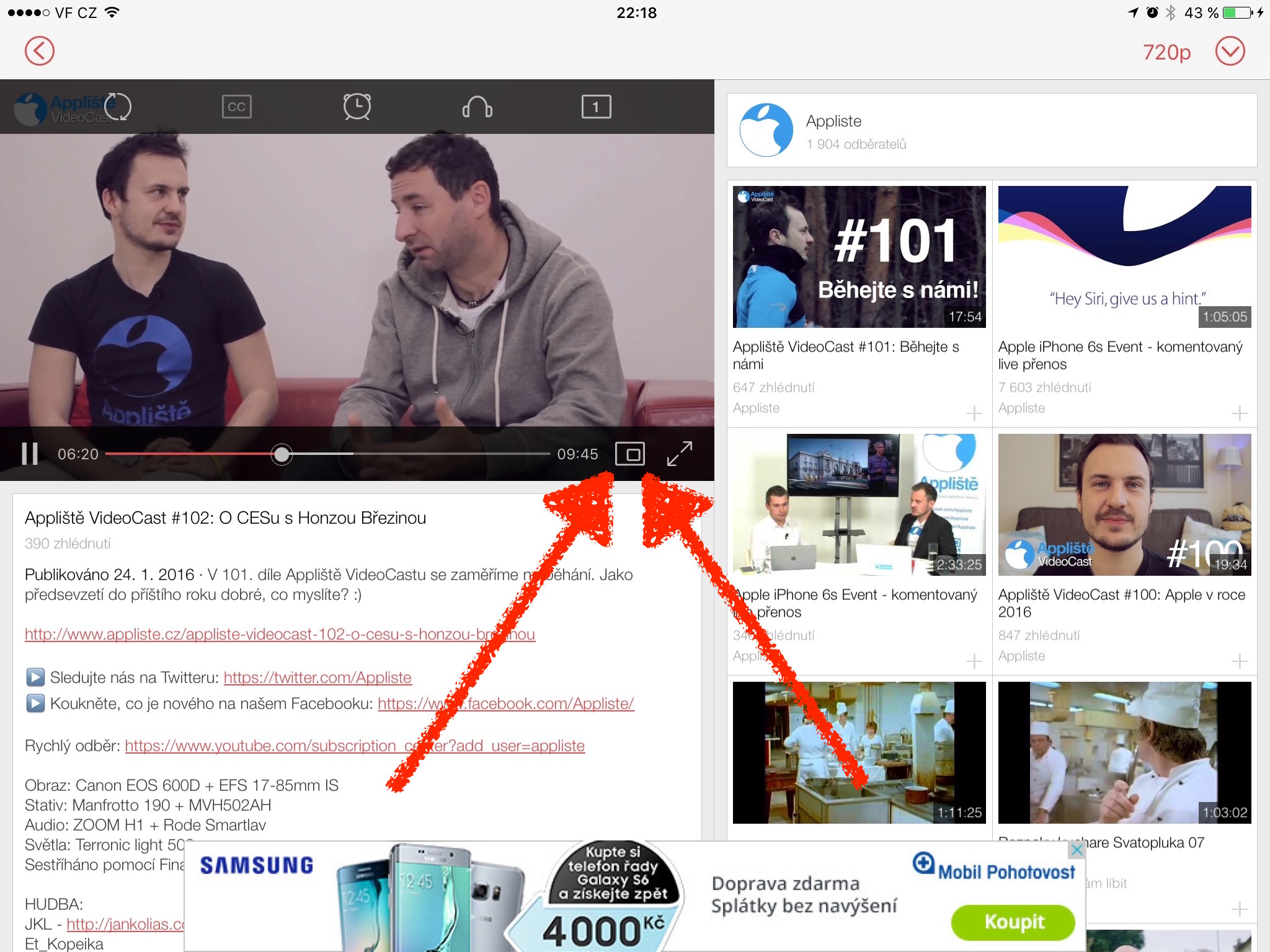
Task: Add VideoCast #101 via plus icon
Action: pyautogui.click(x=974, y=413)
